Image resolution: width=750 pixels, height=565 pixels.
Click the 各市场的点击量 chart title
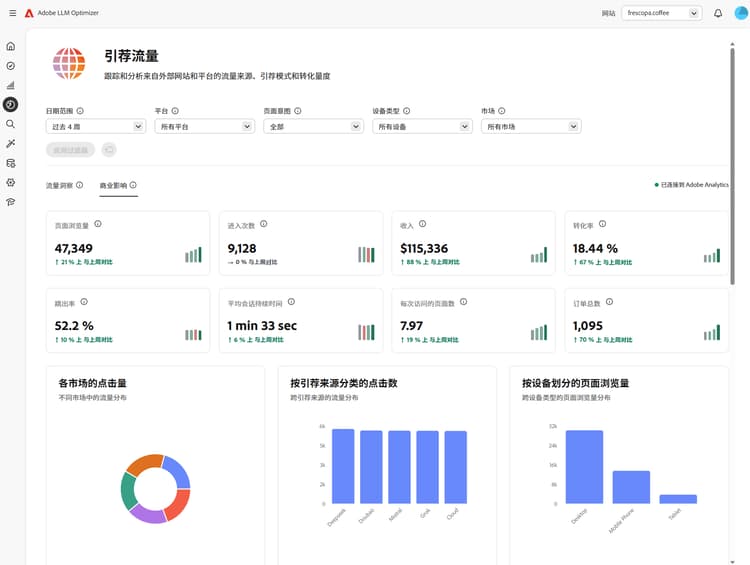pyautogui.click(x=92, y=383)
